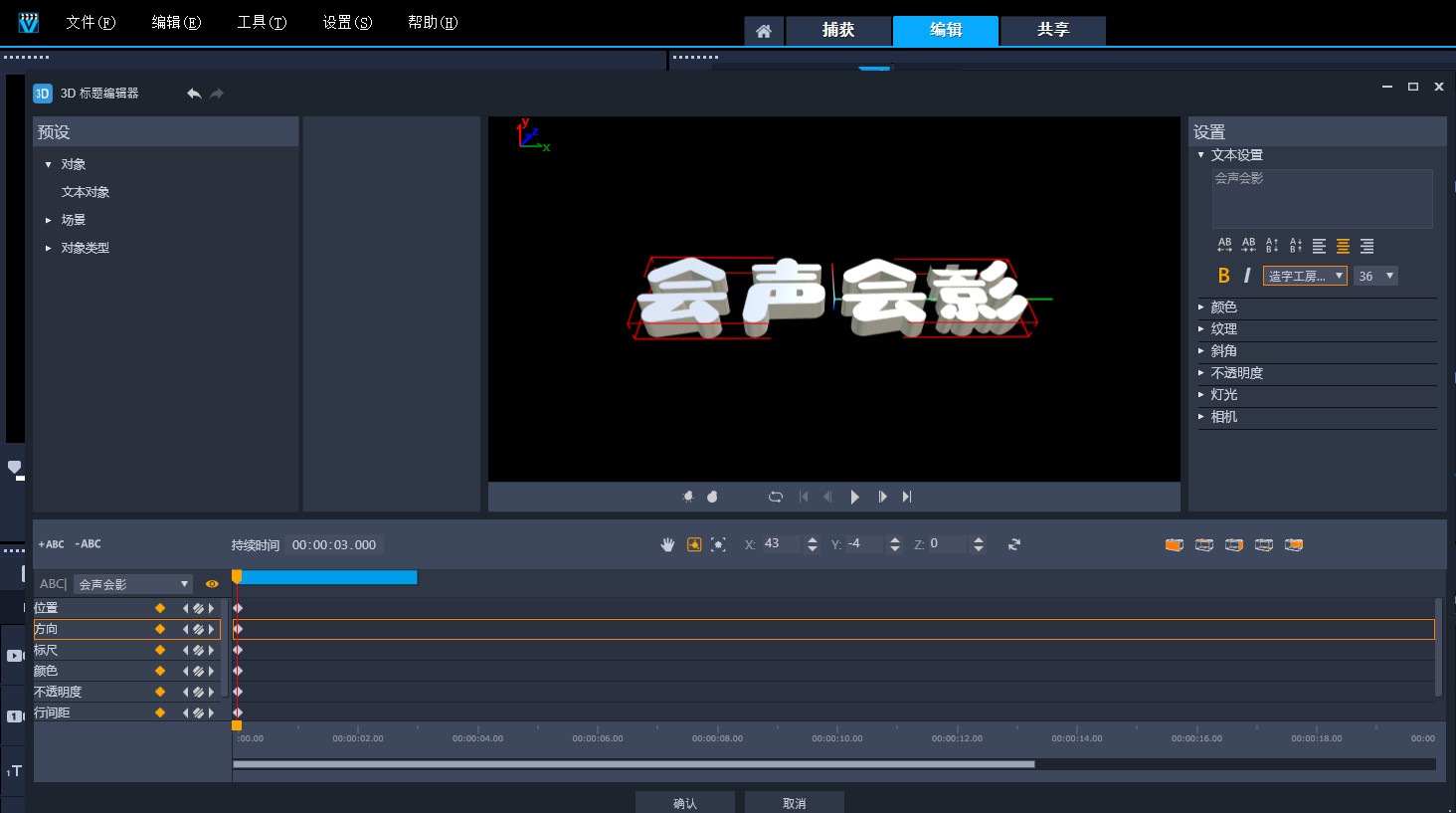Choose the first orange cube view preset
Image resolution: width=1456 pixels, height=813 pixels.
click(x=1175, y=545)
